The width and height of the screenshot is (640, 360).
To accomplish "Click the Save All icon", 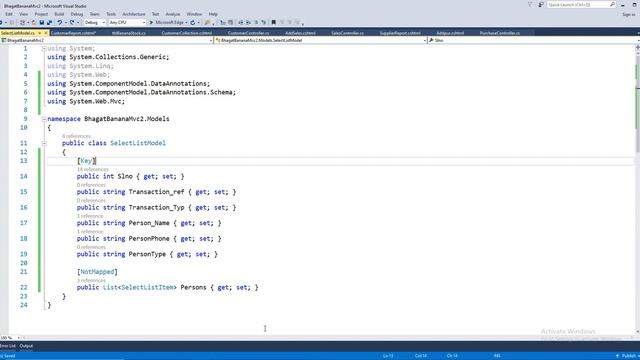I will coord(49,22).
